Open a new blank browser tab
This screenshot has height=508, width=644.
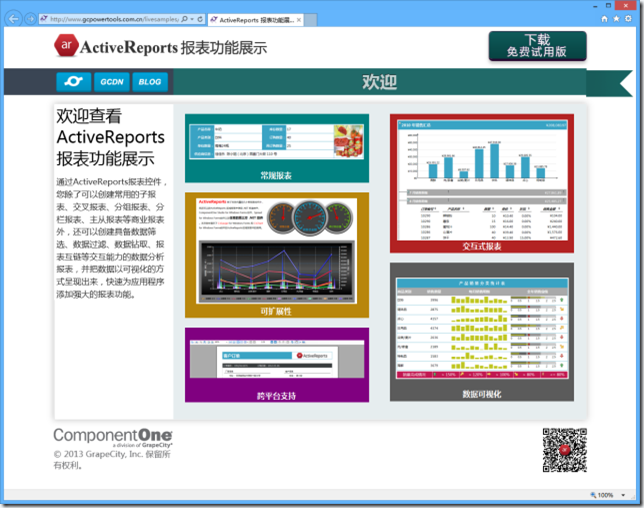[x=310, y=20]
